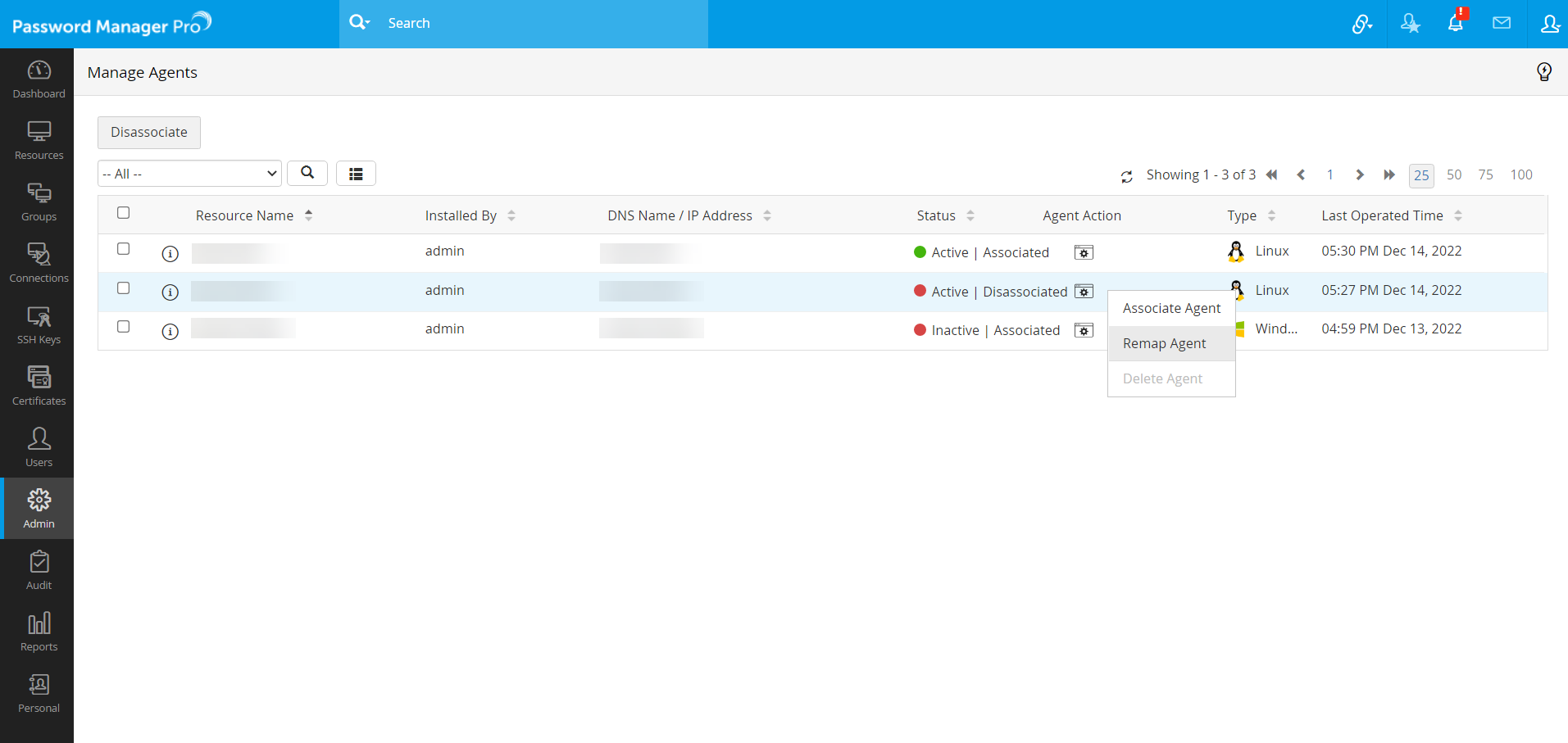Viewport: 1568px width, 743px height.
Task: Select Associate Agent in the popup menu
Action: pos(1171,308)
